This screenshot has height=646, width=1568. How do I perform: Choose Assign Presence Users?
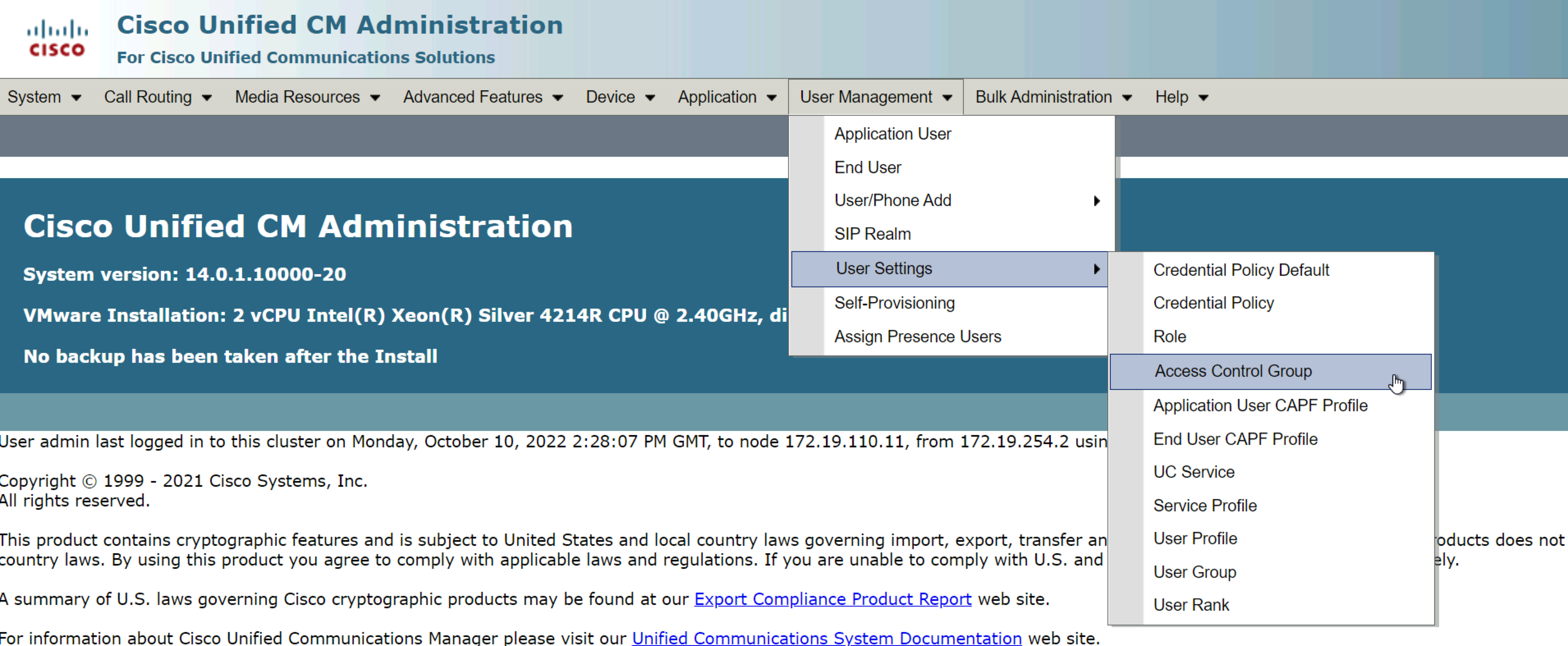[x=949, y=337]
